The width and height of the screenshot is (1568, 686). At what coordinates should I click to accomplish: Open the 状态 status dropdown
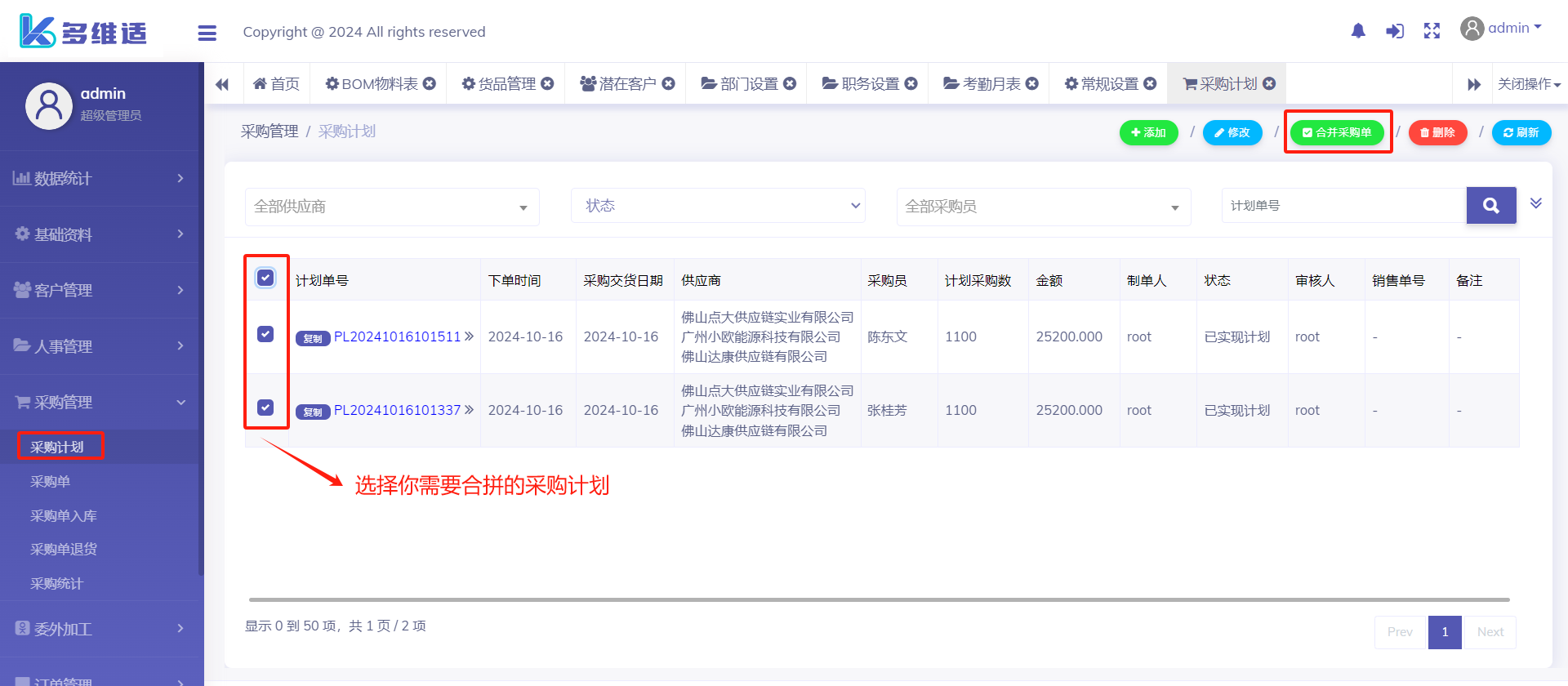coord(718,206)
